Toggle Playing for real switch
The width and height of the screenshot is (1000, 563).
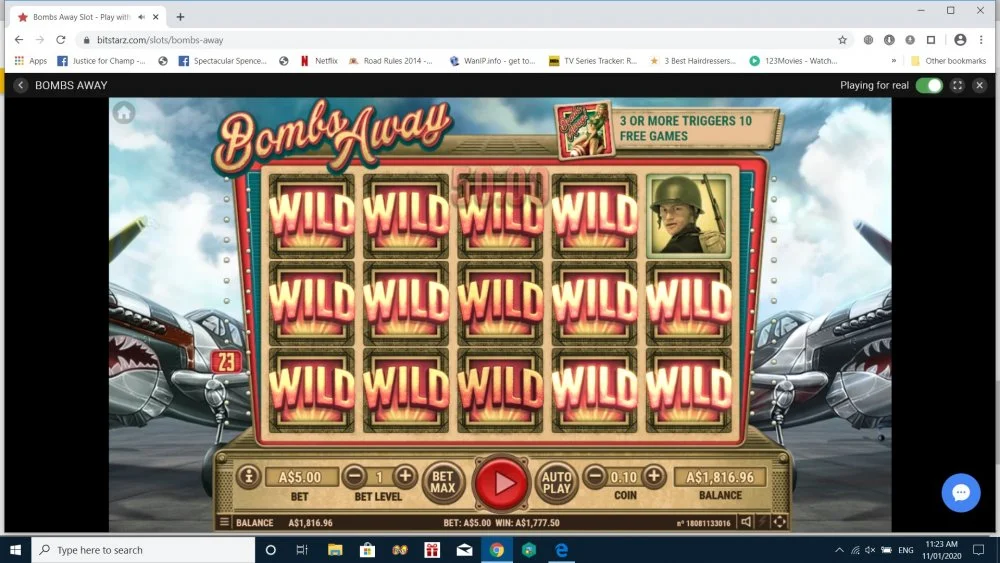point(929,85)
